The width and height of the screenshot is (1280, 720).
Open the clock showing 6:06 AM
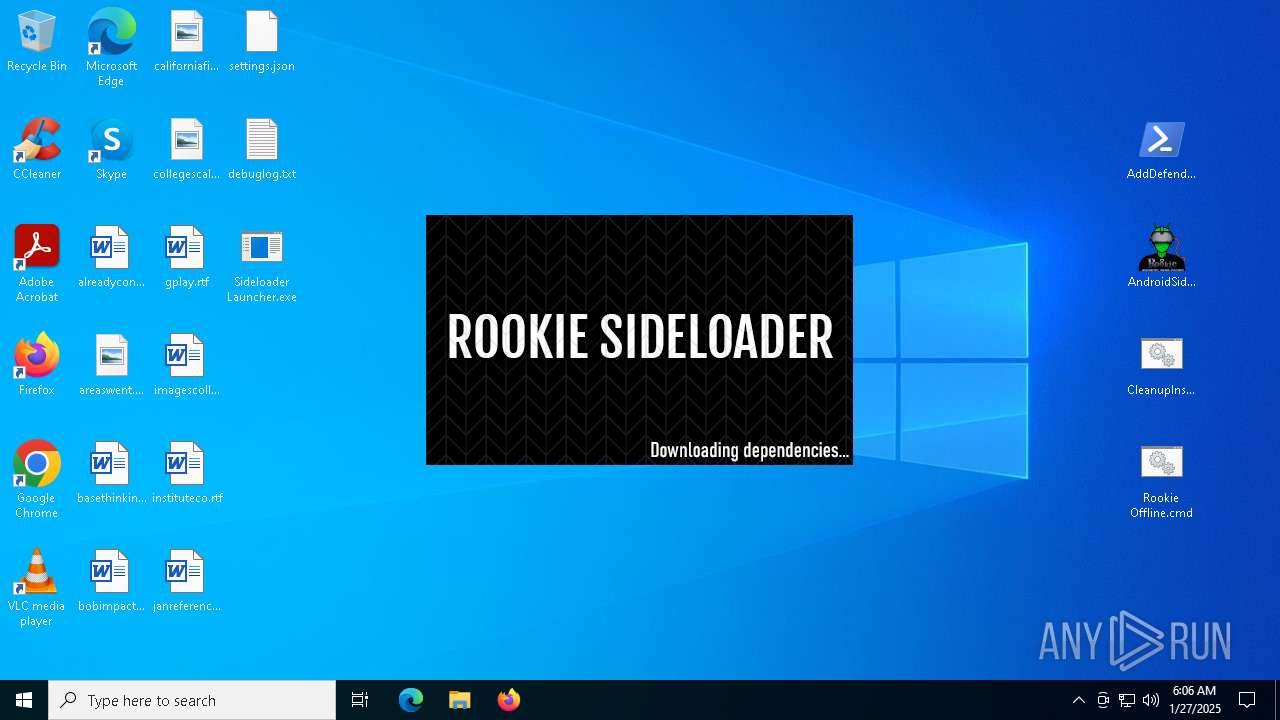pos(1194,700)
